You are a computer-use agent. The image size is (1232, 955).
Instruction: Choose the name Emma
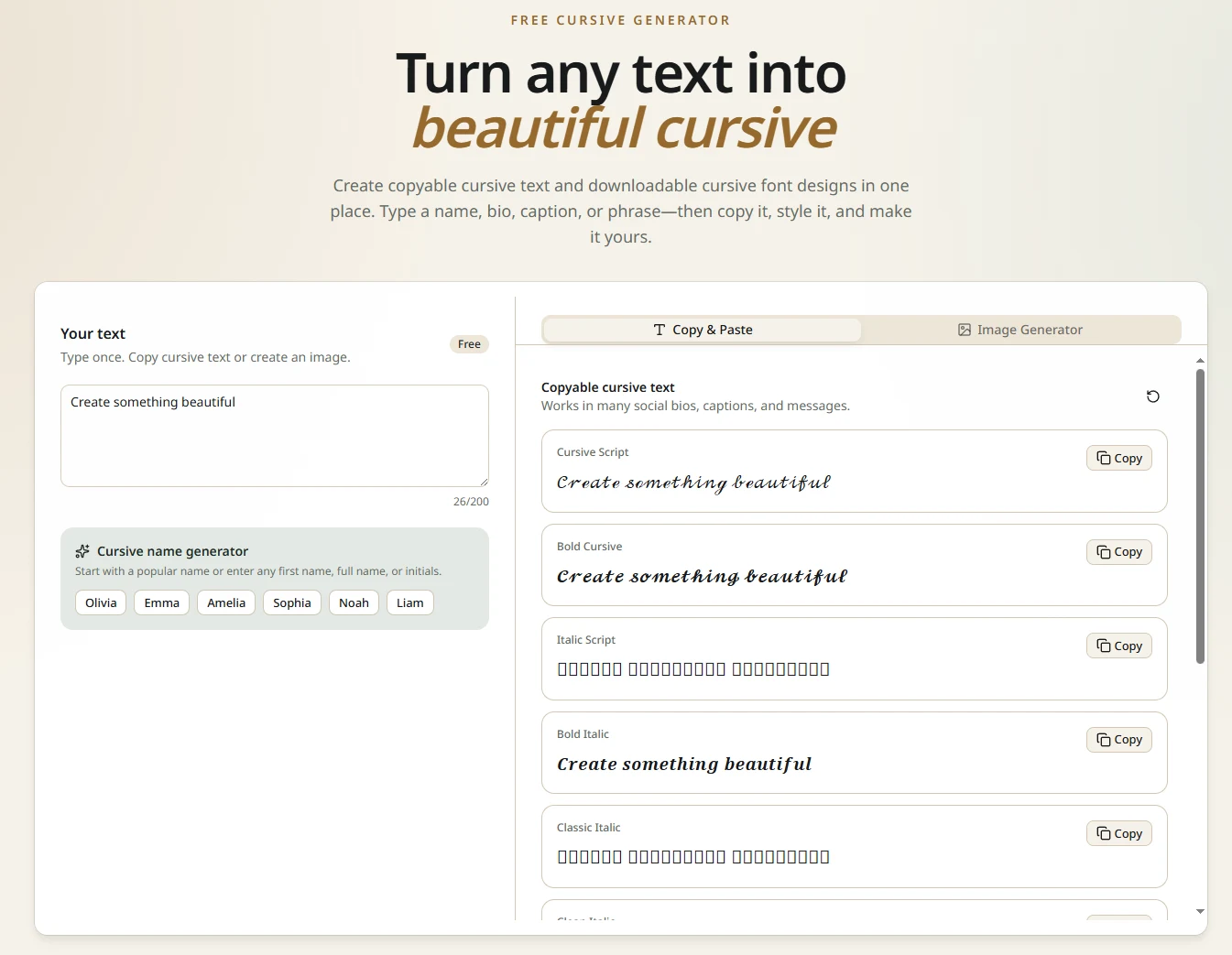(x=162, y=602)
